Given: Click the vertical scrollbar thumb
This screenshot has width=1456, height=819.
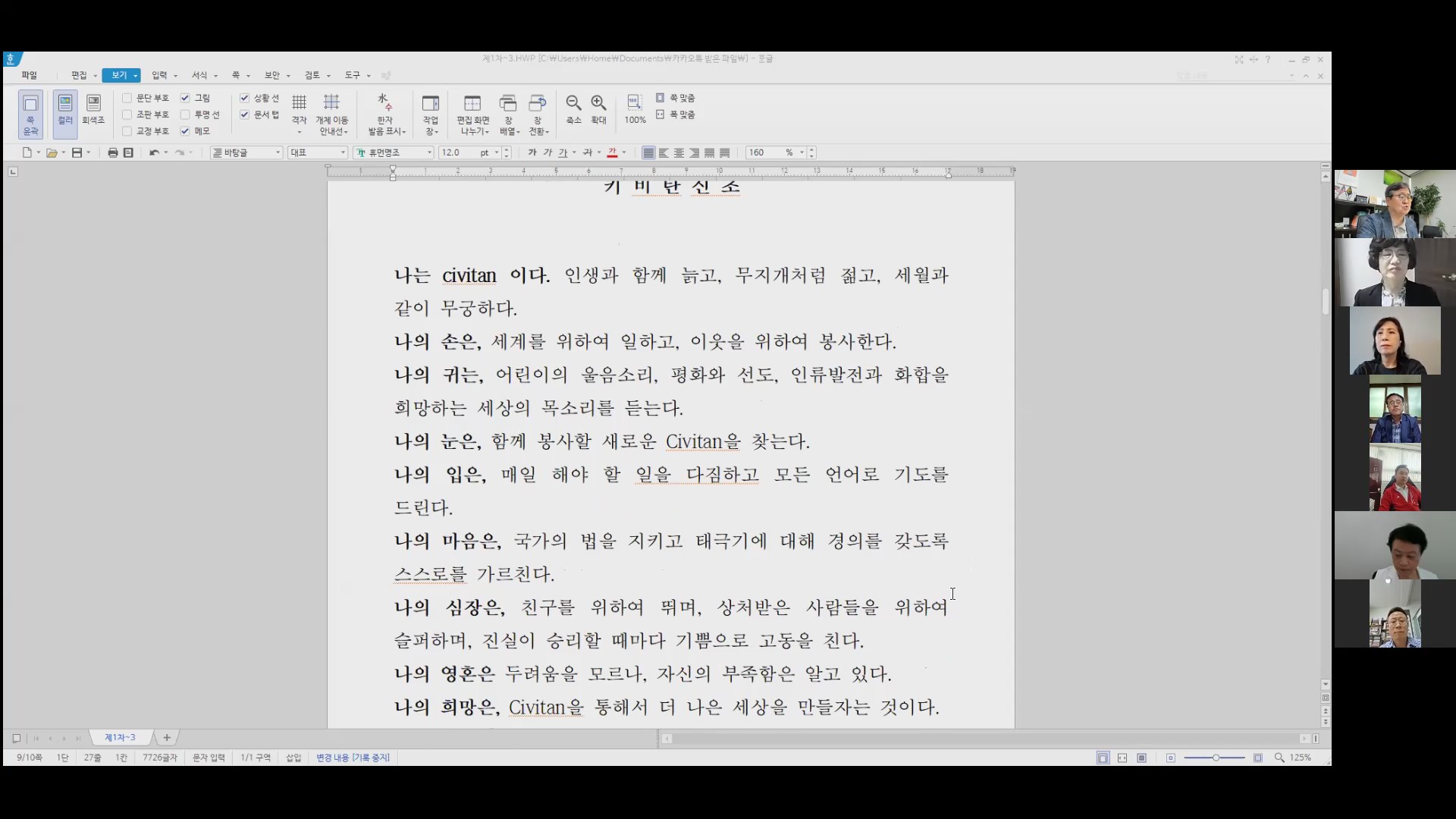Looking at the screenshot, I should tap(1325, 301).
